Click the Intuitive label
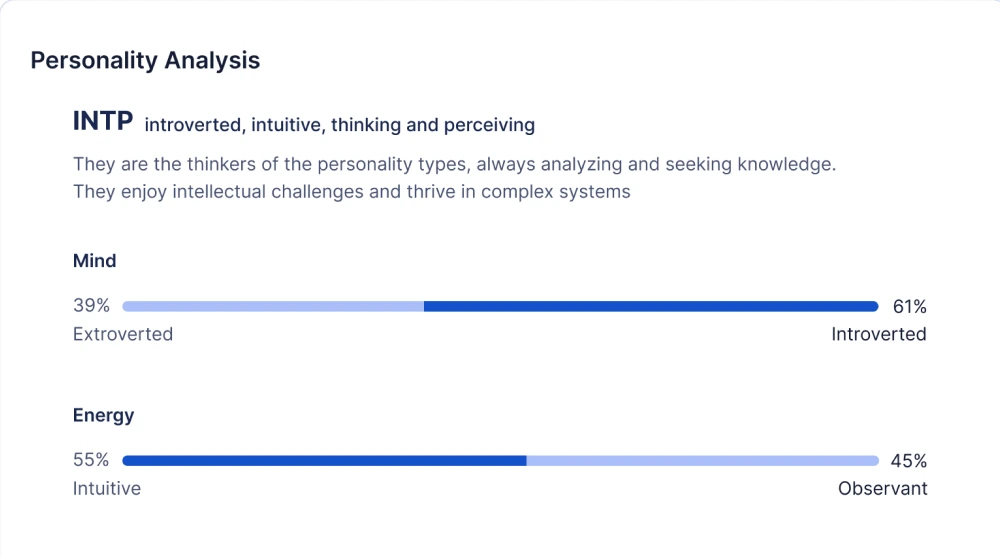Image resolution: width=1000 pixels, height=557 pixels. (107, 489)
